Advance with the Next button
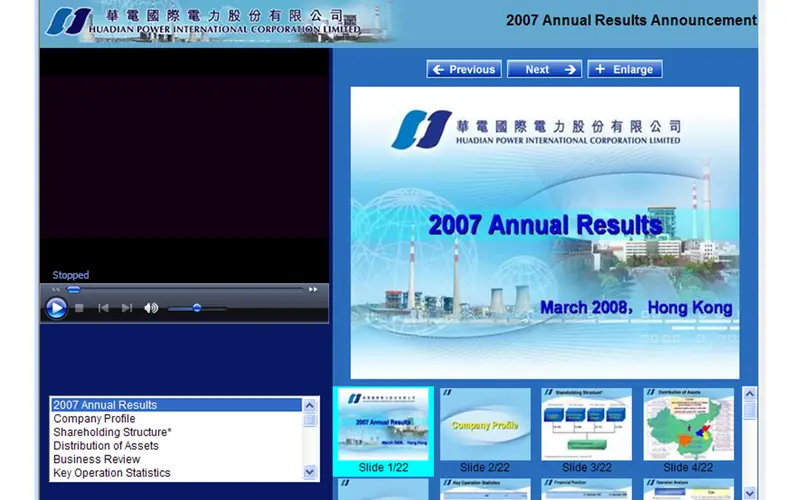 pyautogui.click(x=544, y=69)
